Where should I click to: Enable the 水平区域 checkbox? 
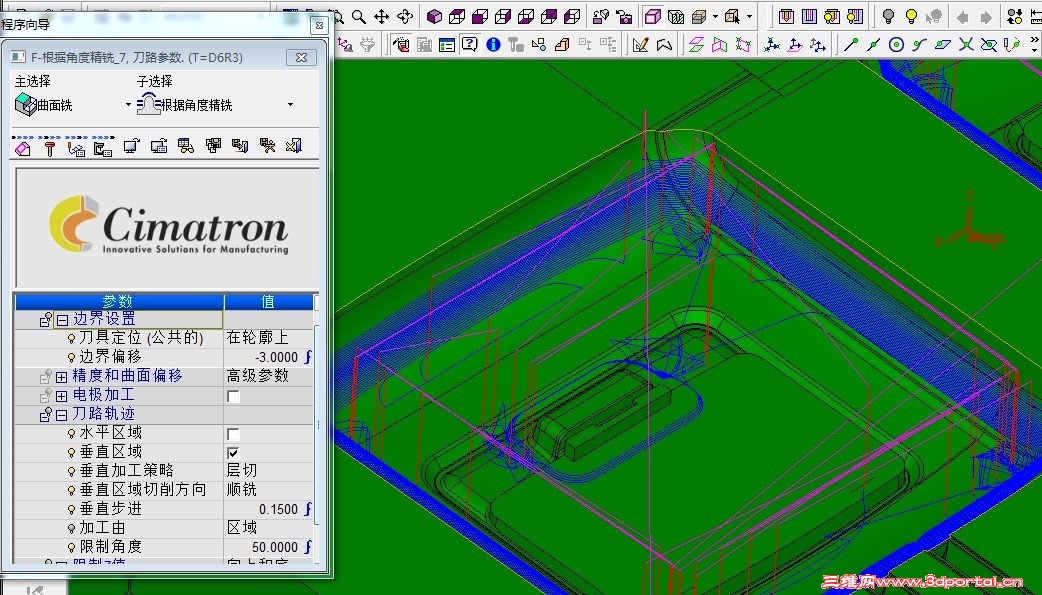[x=233, y=434]
